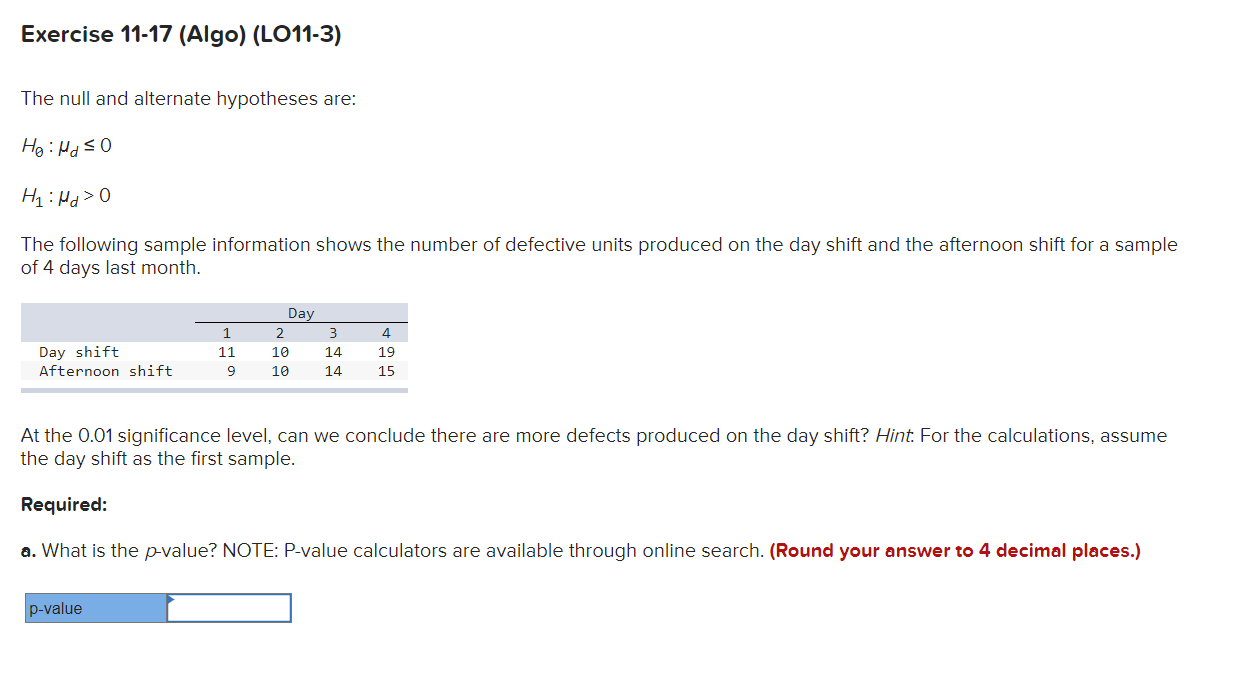Image resolution: width=1253 pixels, height=675 pixels.
Task: Click the column header labeled 2
Action: click(x=280, y=332)
